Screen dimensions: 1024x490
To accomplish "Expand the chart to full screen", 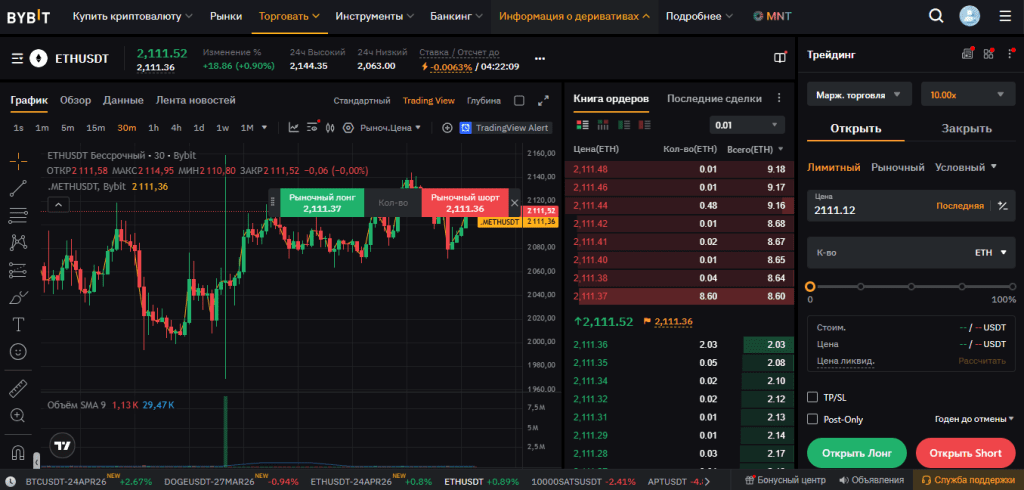I will pyautogui.click(x=543, y=101).
